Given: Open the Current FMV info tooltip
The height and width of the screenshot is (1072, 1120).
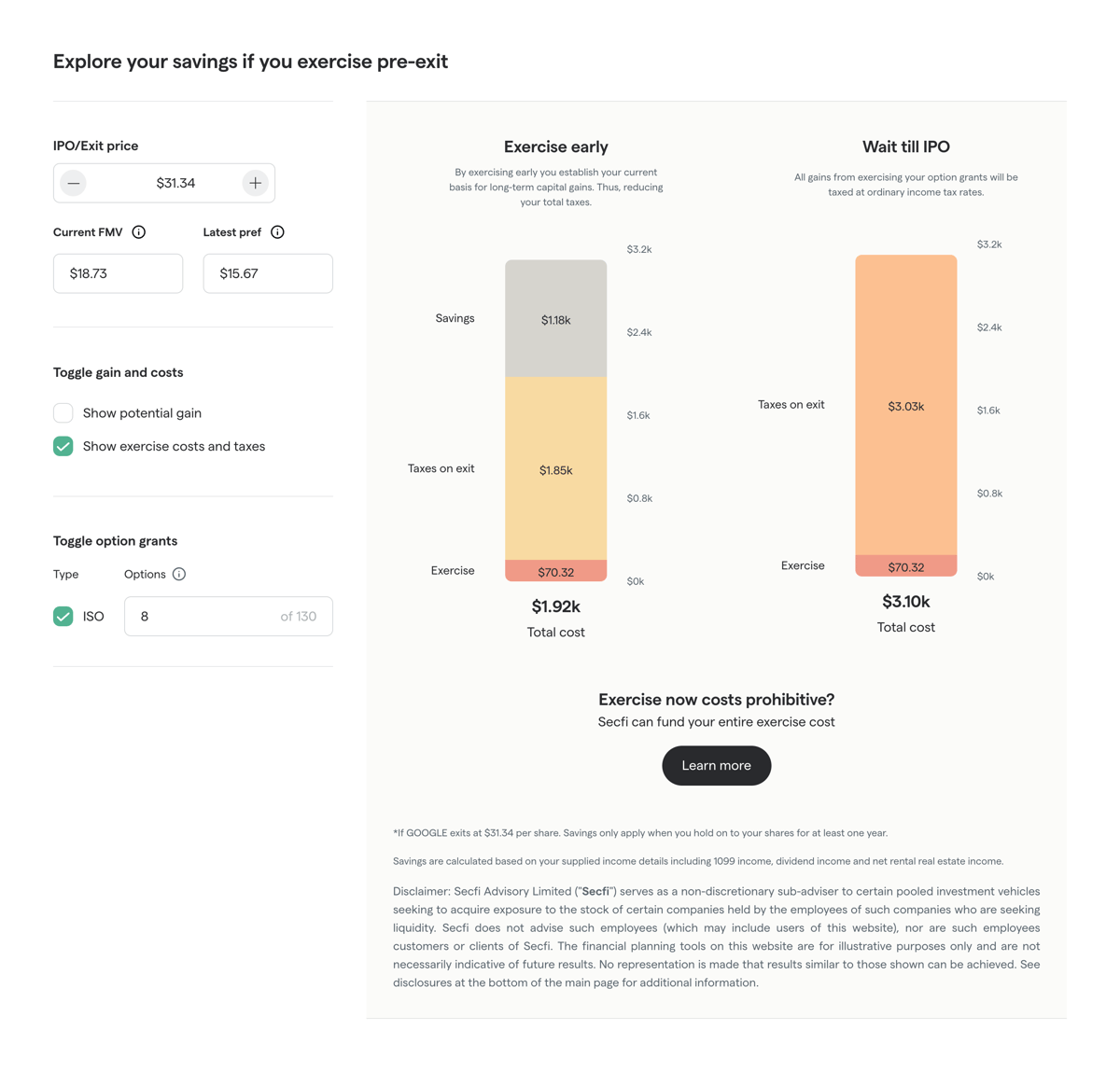Looking at the screenshot, I should click(x=139, y=232).
